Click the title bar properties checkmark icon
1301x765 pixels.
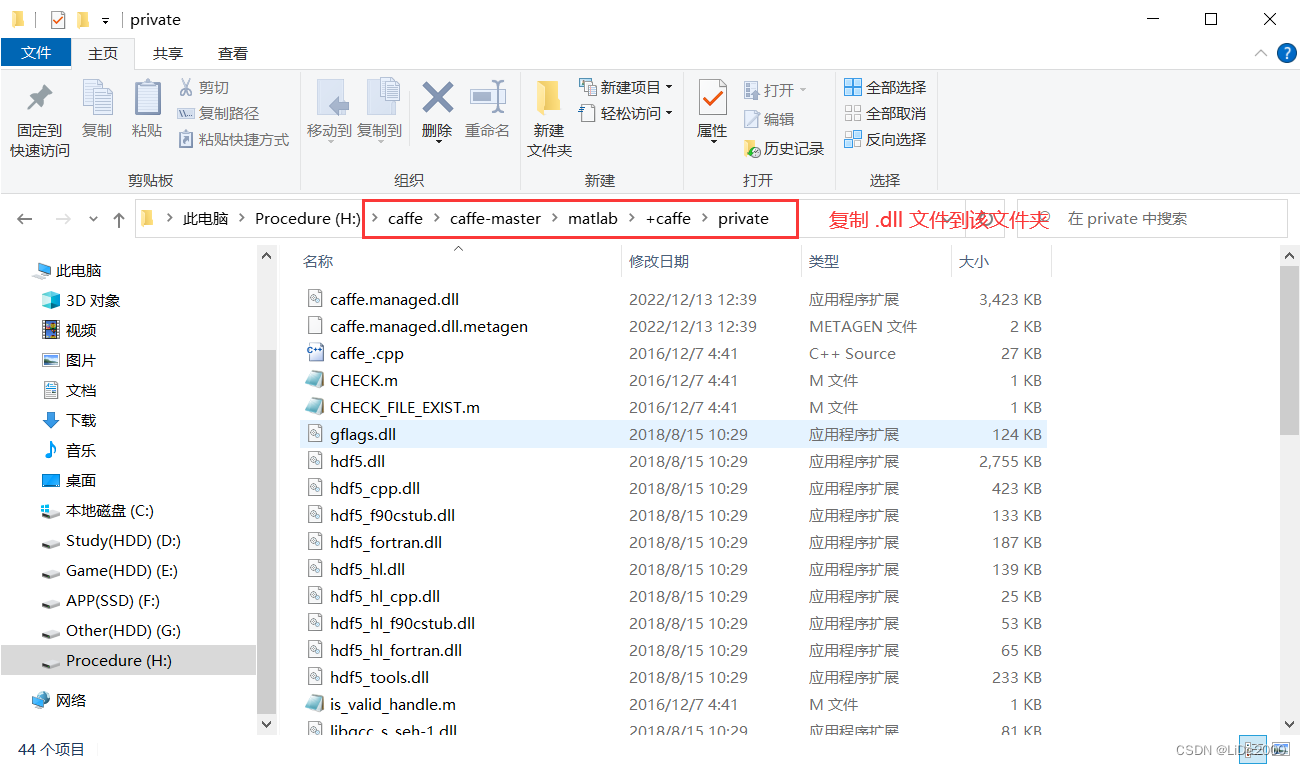pyautogui.click(x=58, y=20)
